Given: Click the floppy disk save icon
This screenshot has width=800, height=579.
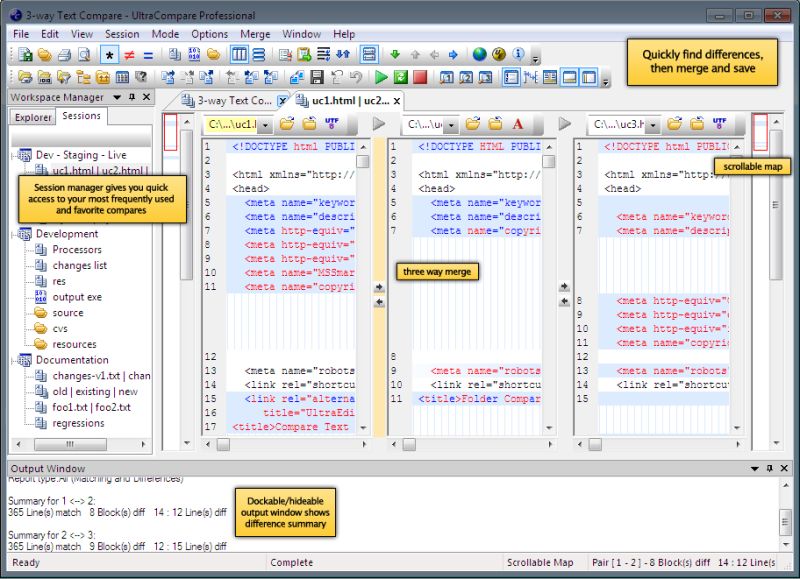Looking at the screenshot, I should pos(317,78).
